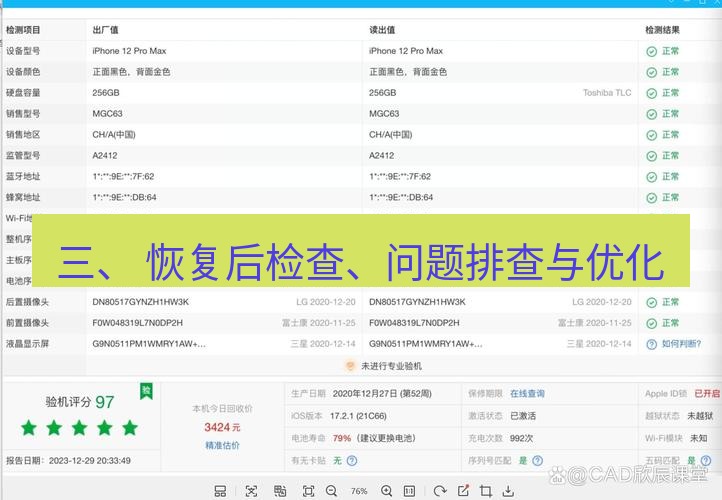Click the 3424 元 recycle price

pos(222,427)
